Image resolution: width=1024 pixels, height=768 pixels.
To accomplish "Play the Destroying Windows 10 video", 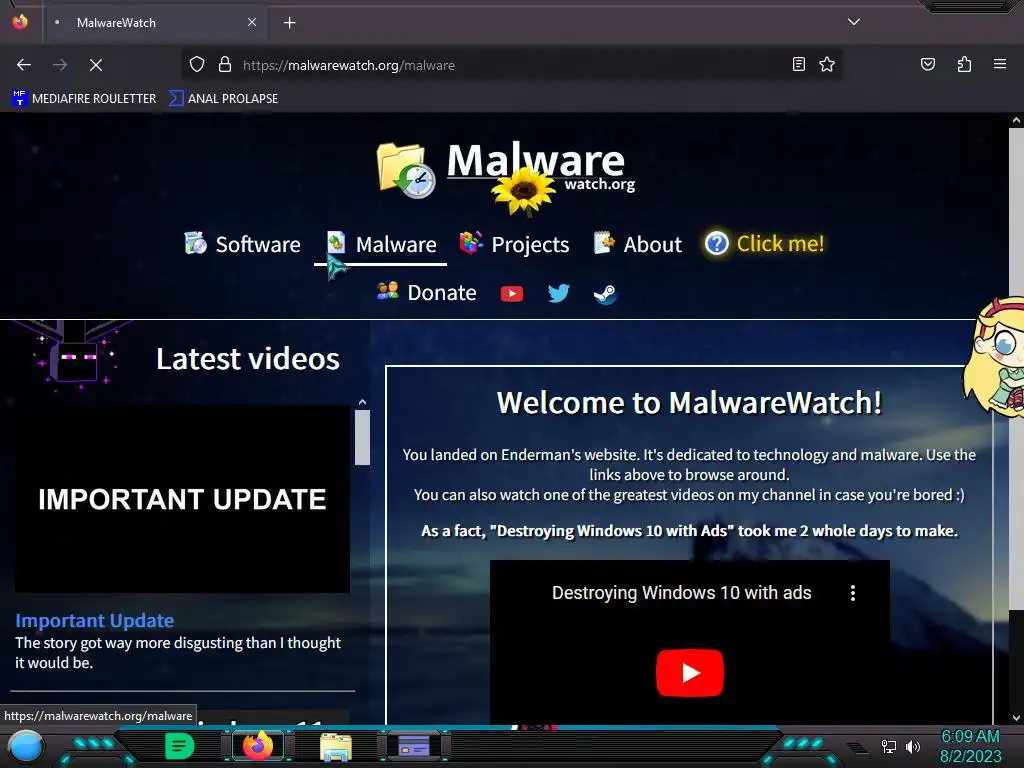I will [x=690, y=673].
